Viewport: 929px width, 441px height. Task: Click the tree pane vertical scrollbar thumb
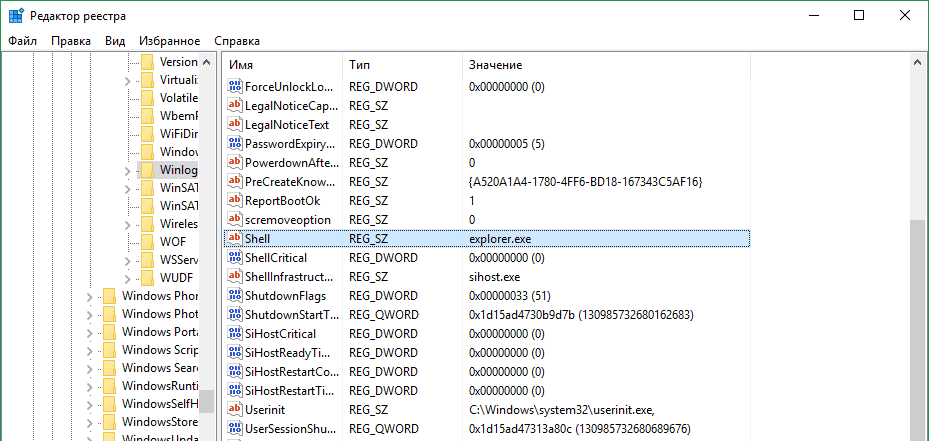pos(206,400)
